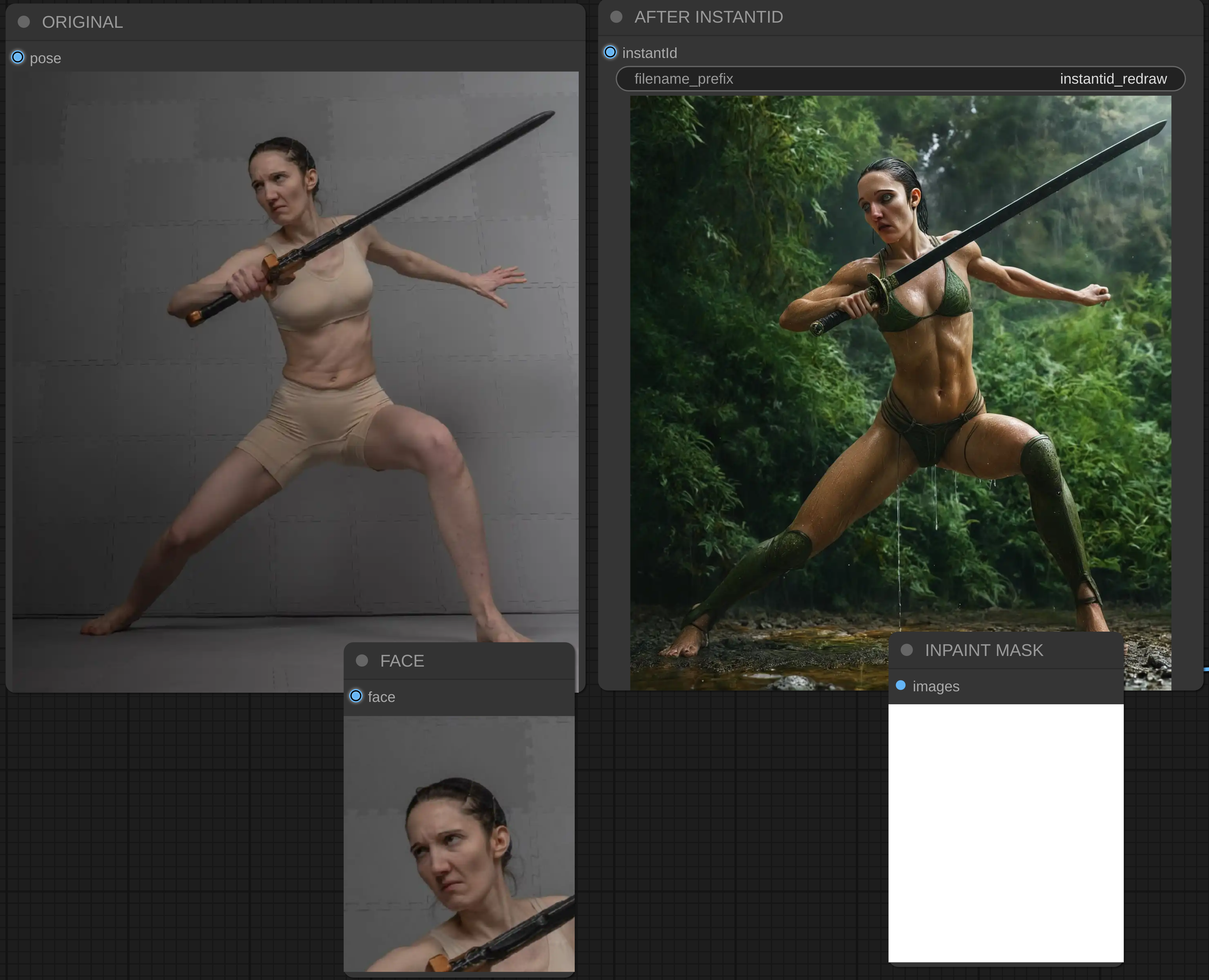Viewport: 1209px width, 980px height.
Task: Click the instantId input label
Action: [649, 53]
